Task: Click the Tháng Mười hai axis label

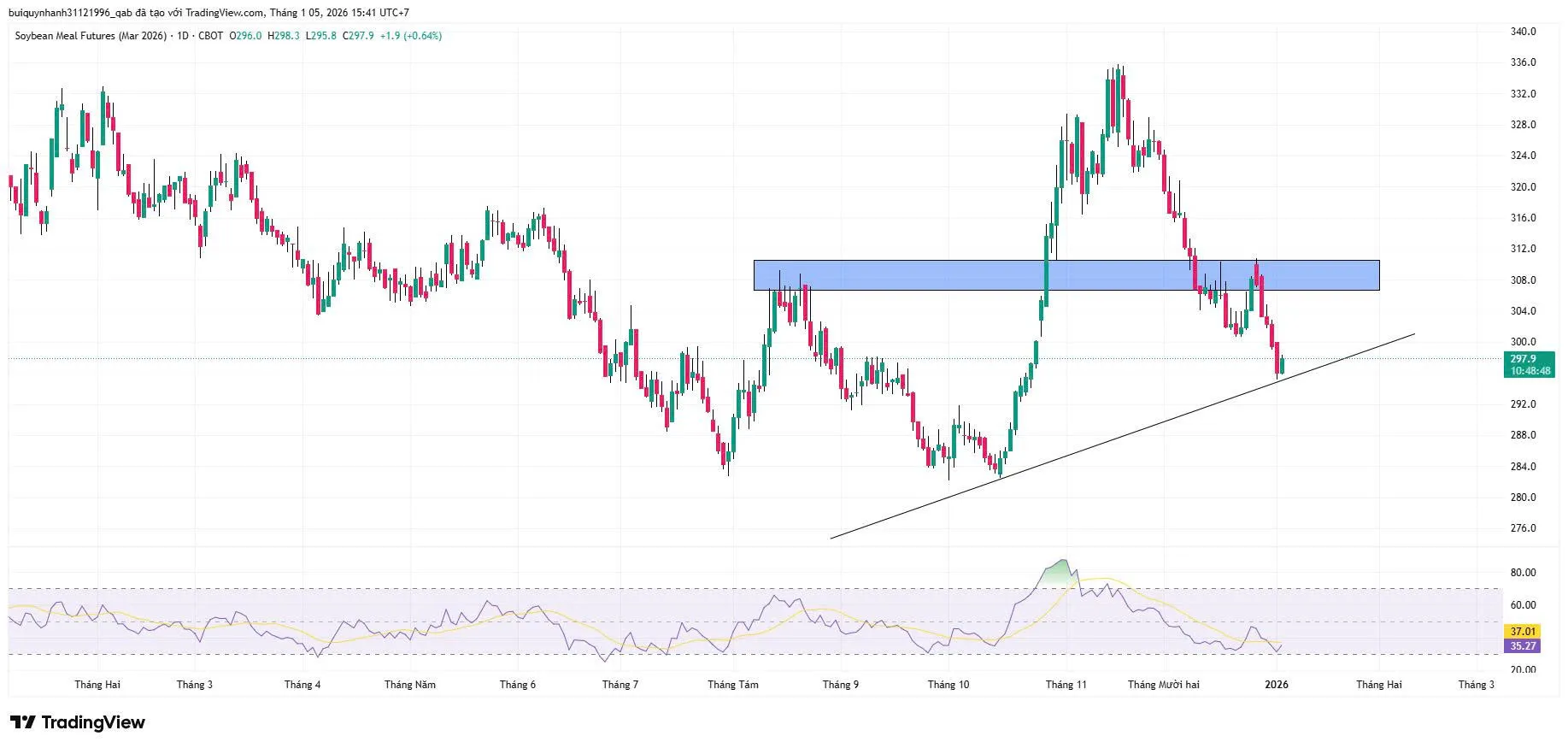Action: pos(1163,685)
